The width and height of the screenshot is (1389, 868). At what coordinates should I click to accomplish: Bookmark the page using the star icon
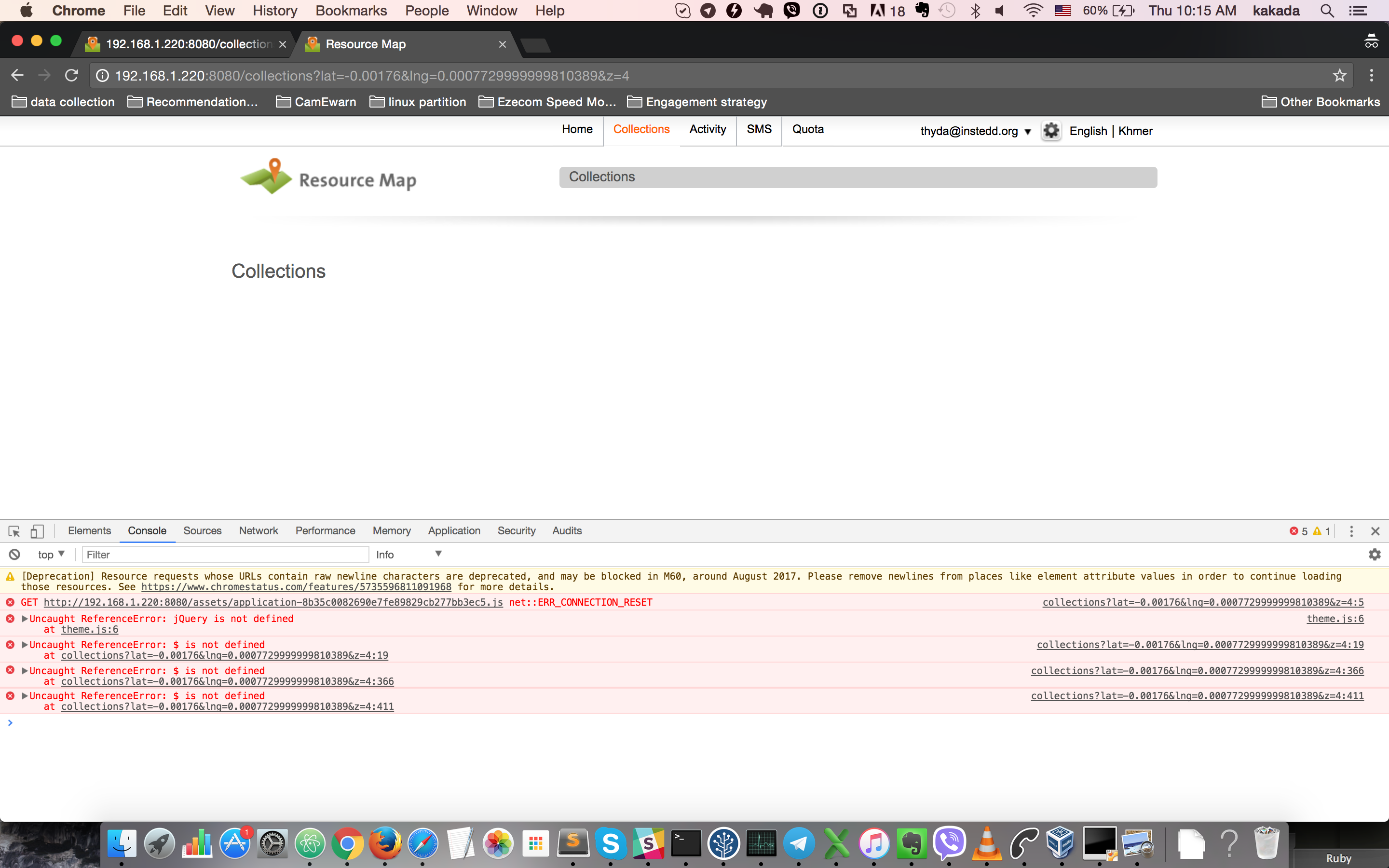1340,75
